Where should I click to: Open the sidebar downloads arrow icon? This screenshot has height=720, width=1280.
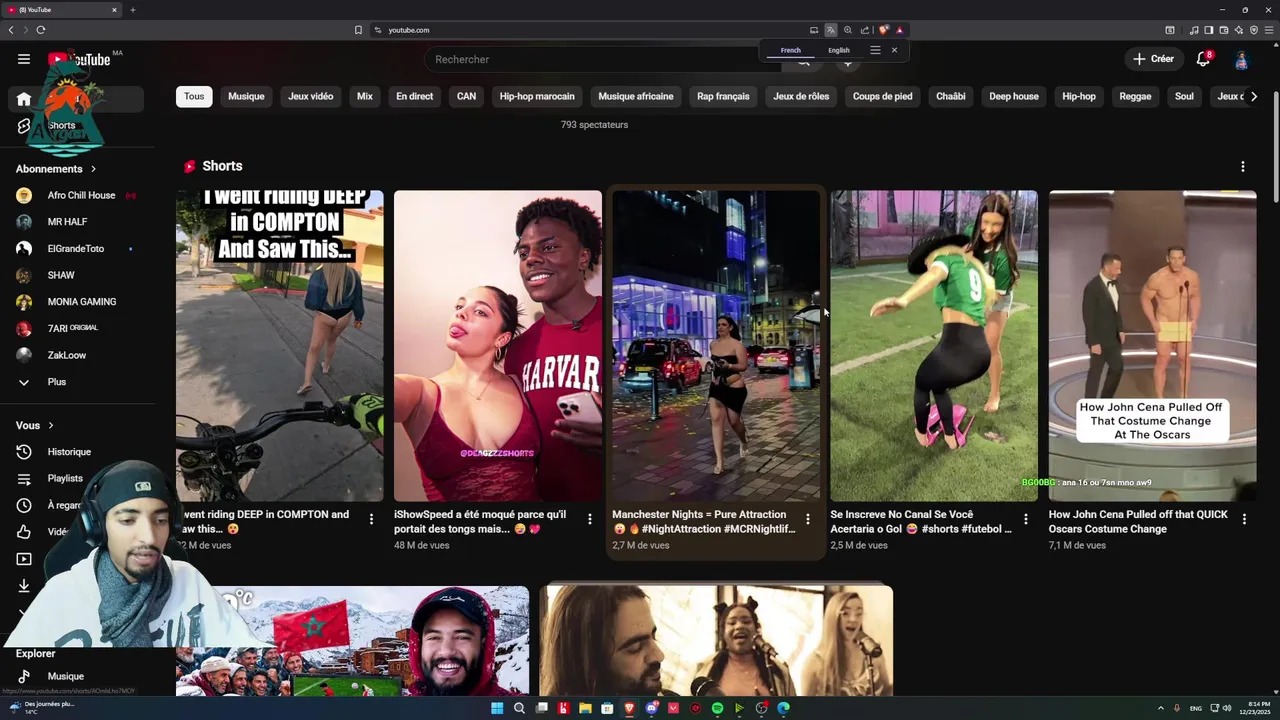(24, 586)
